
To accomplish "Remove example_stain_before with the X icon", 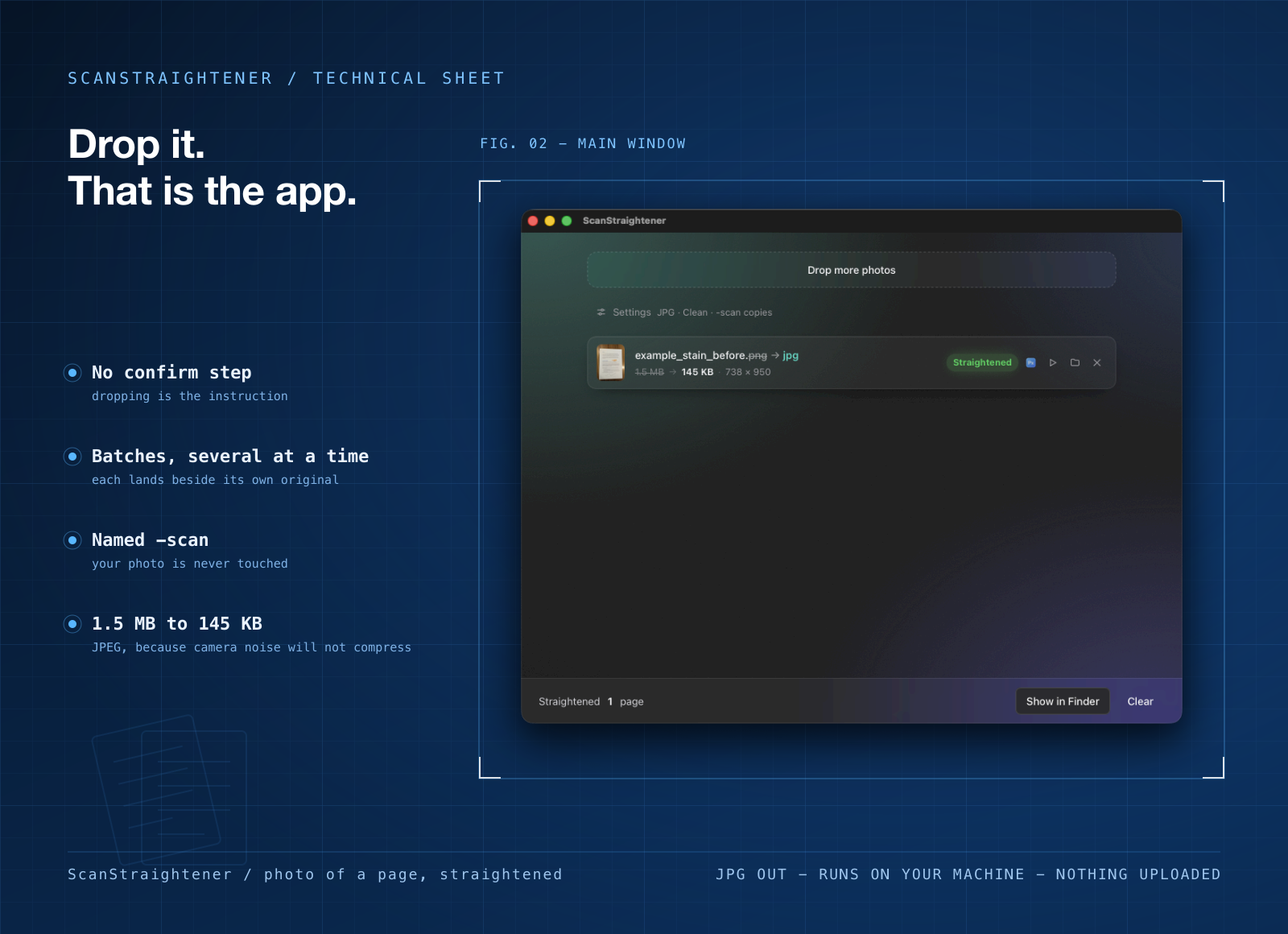I will [x=1097, y=362].
